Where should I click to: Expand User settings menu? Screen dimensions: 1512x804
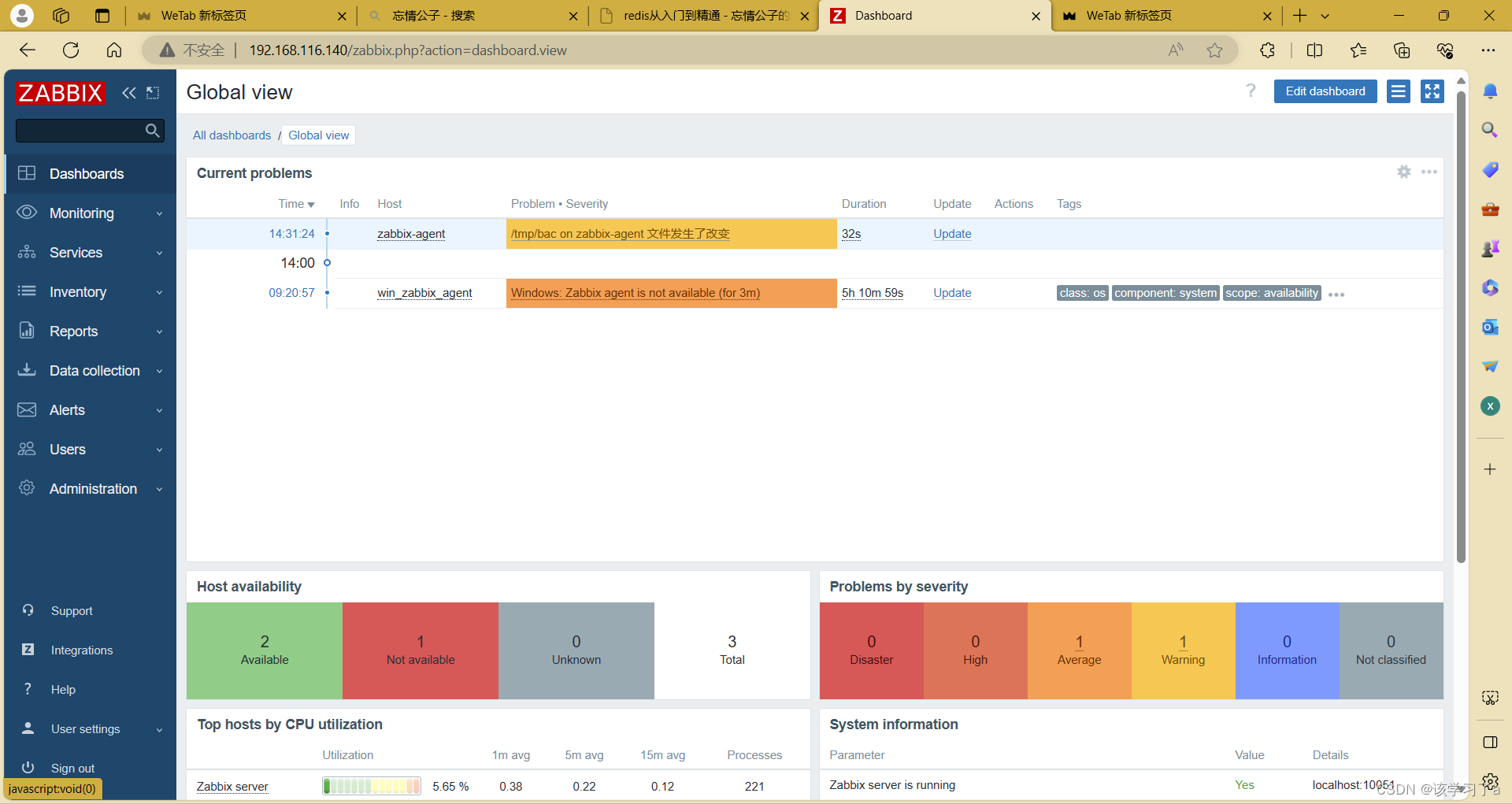click(90, 729)
